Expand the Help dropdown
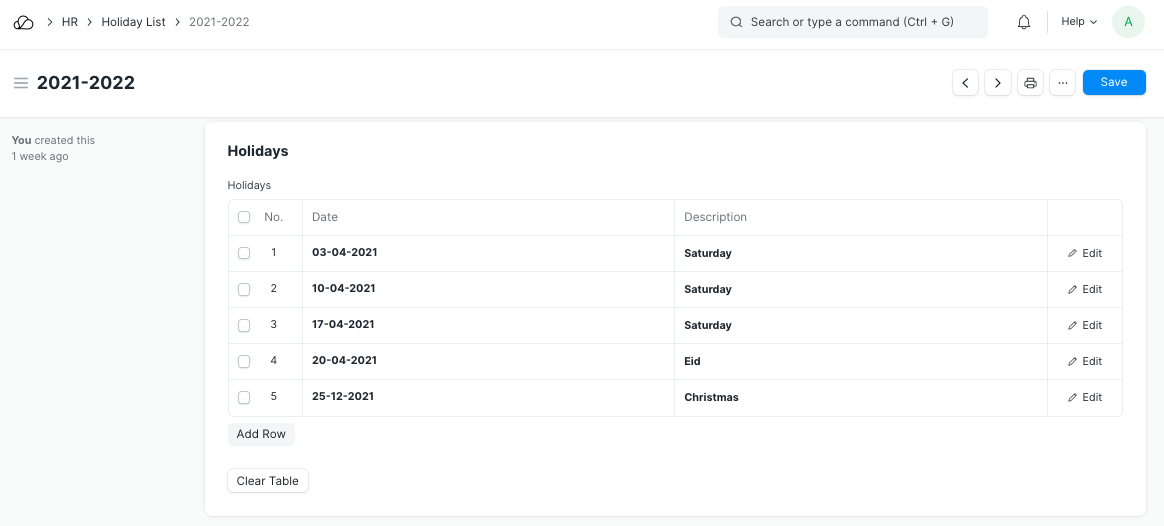 click(1078, 22)
